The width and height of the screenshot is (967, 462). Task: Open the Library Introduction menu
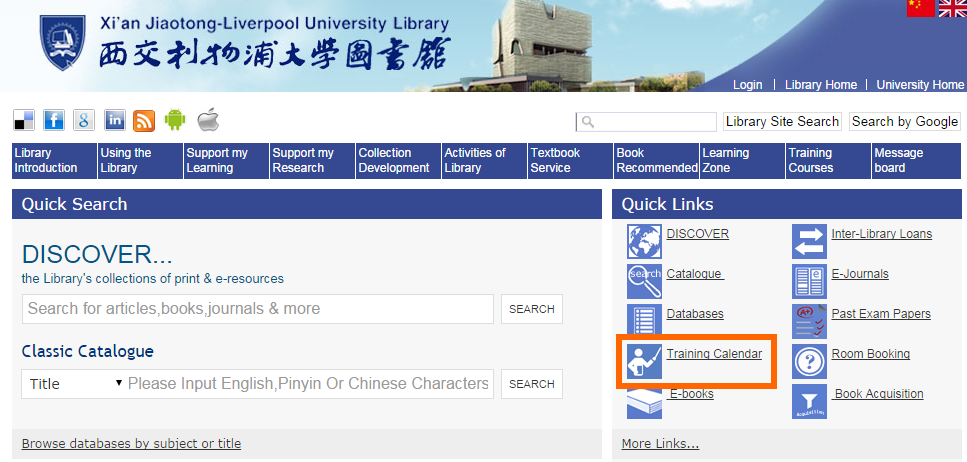[54, 161]
